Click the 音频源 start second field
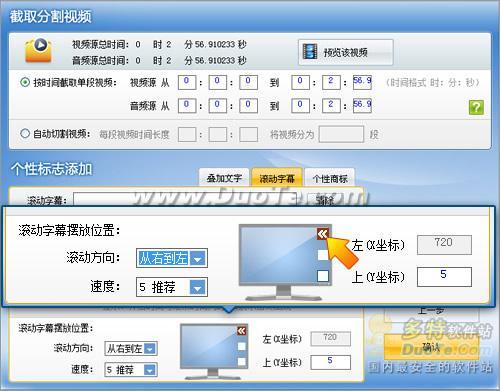500x391 pixels. [x=248, y=106]
